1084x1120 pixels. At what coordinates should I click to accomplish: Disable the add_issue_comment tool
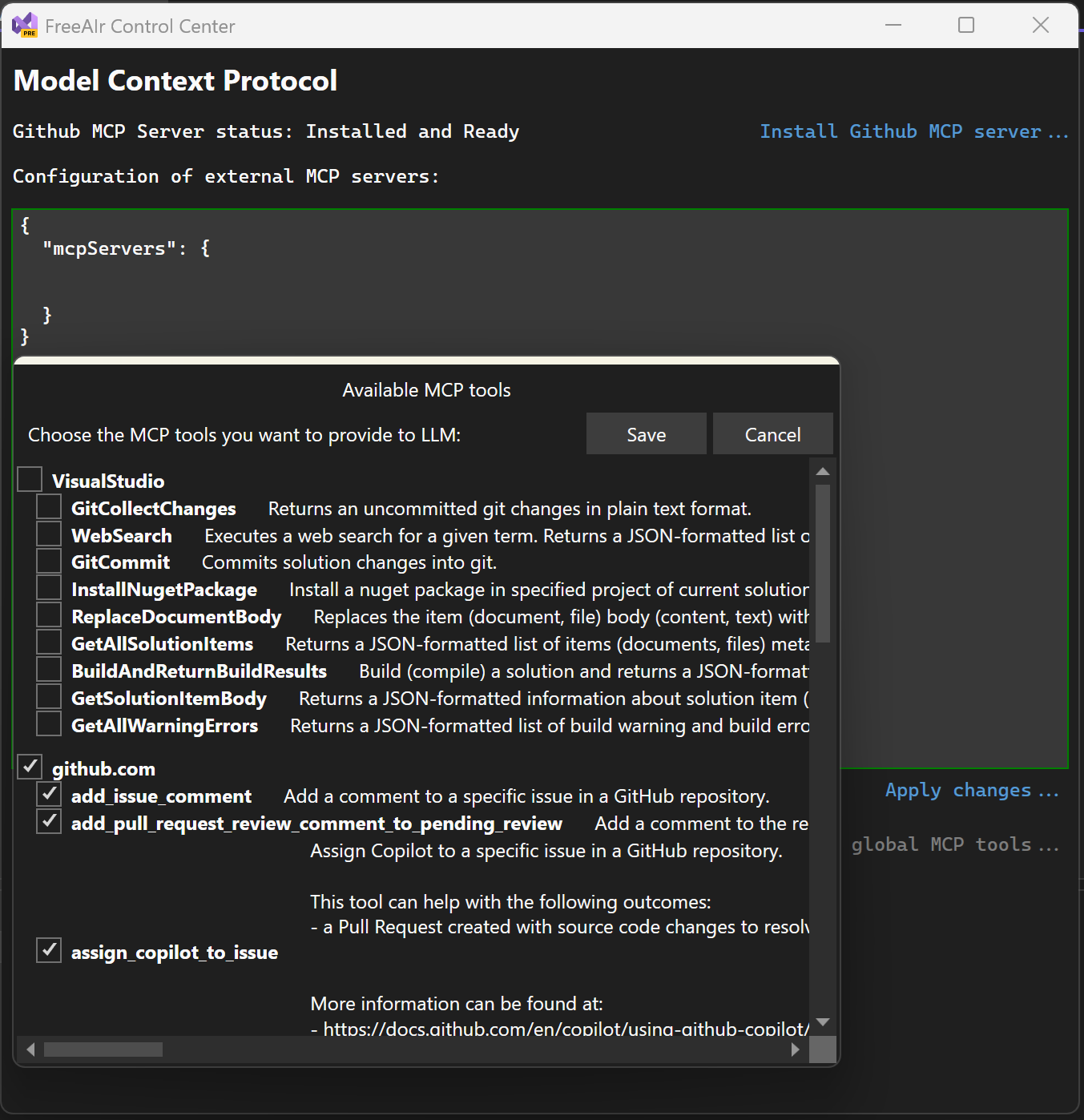(x=48, y=794)
